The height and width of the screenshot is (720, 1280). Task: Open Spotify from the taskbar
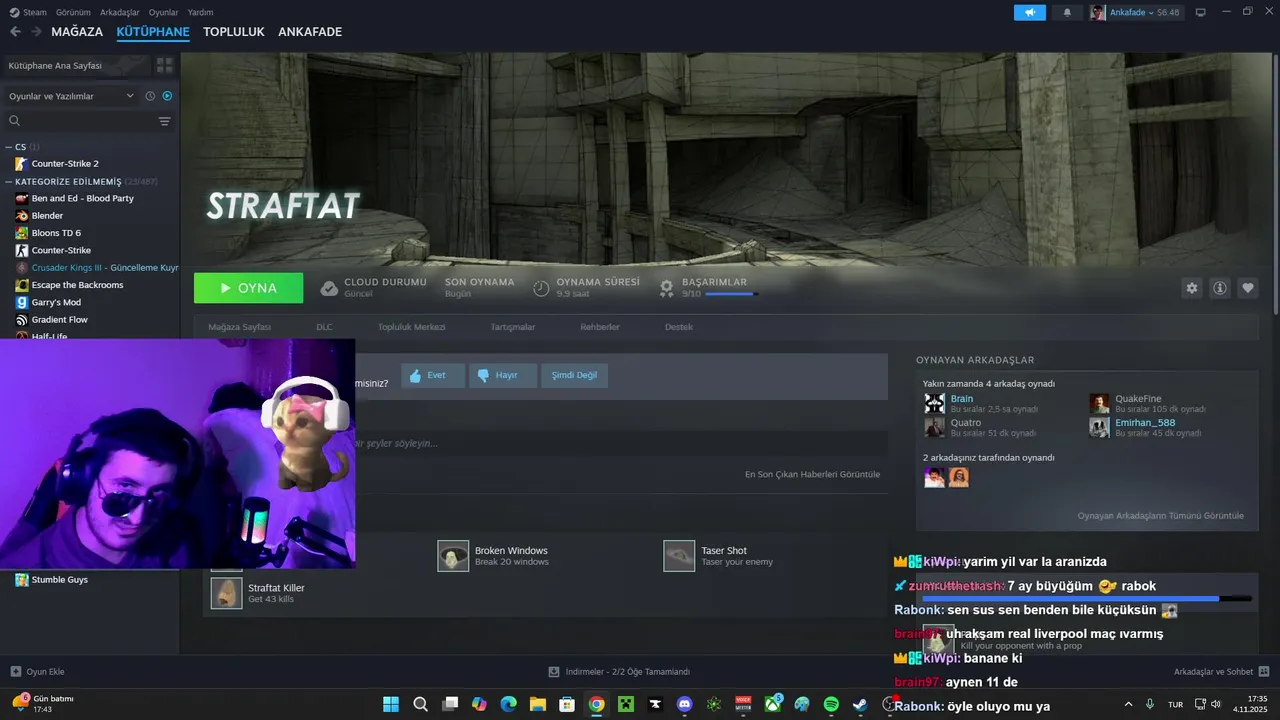point(831,704)
